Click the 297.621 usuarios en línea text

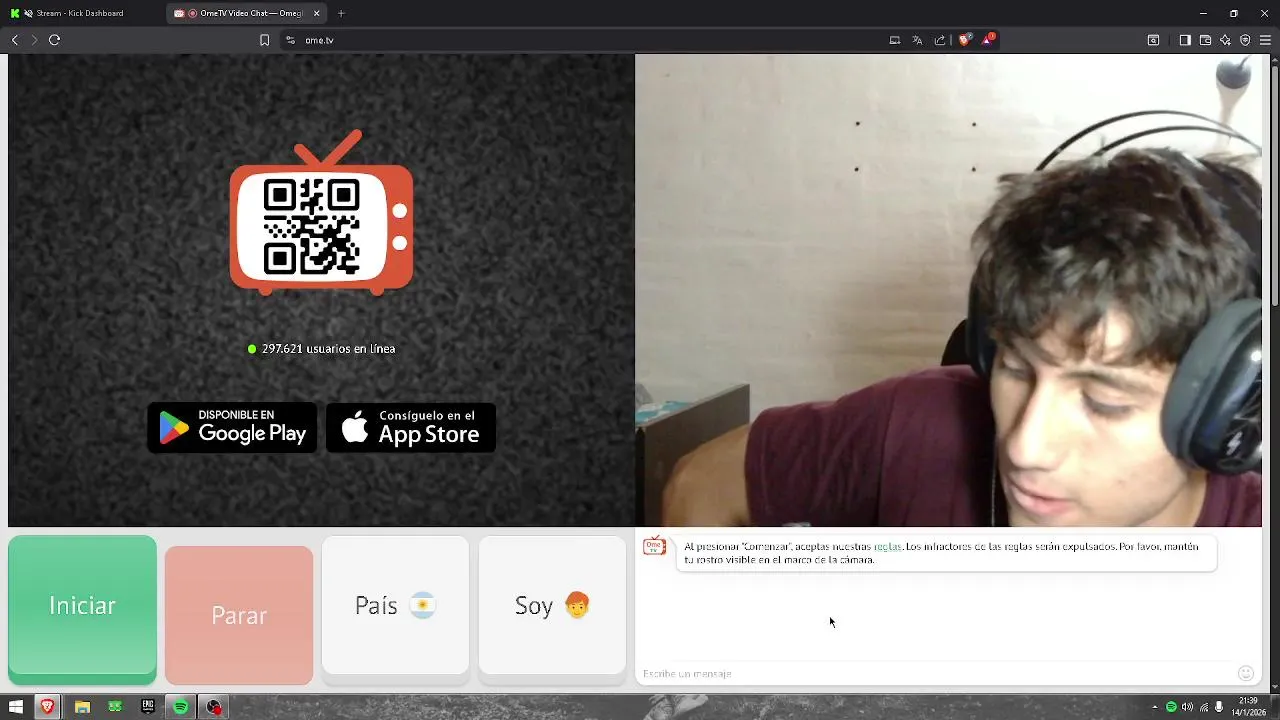(x=329, y=349)
